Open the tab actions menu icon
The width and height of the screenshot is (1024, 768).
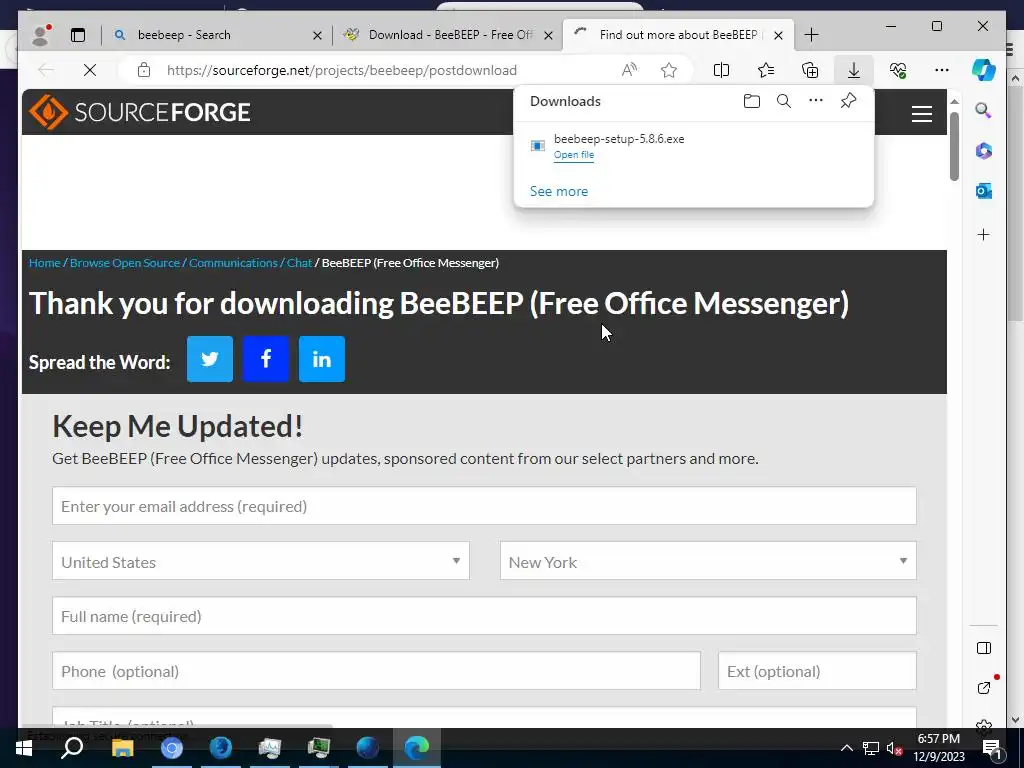point(78,35)
